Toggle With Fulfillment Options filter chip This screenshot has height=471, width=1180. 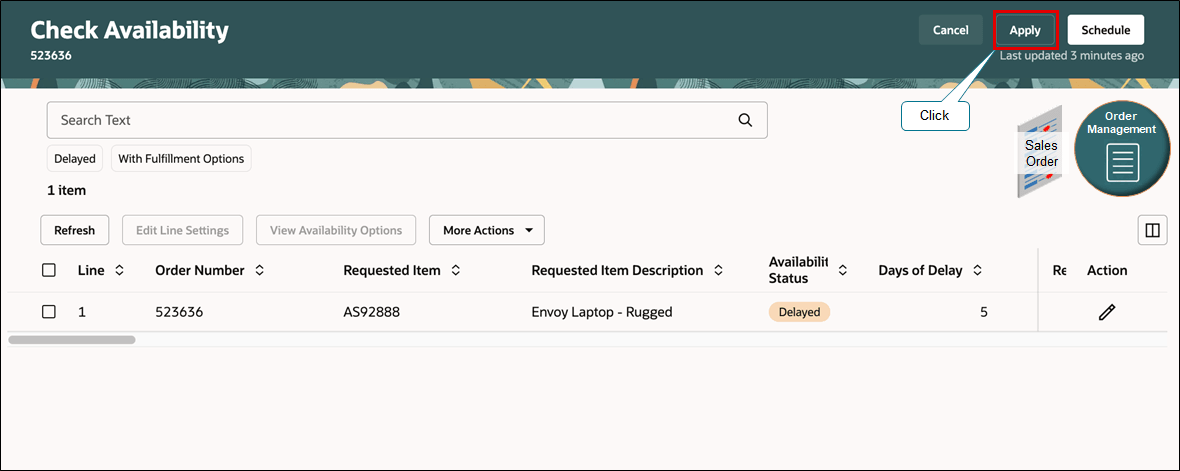coord(181,159)
